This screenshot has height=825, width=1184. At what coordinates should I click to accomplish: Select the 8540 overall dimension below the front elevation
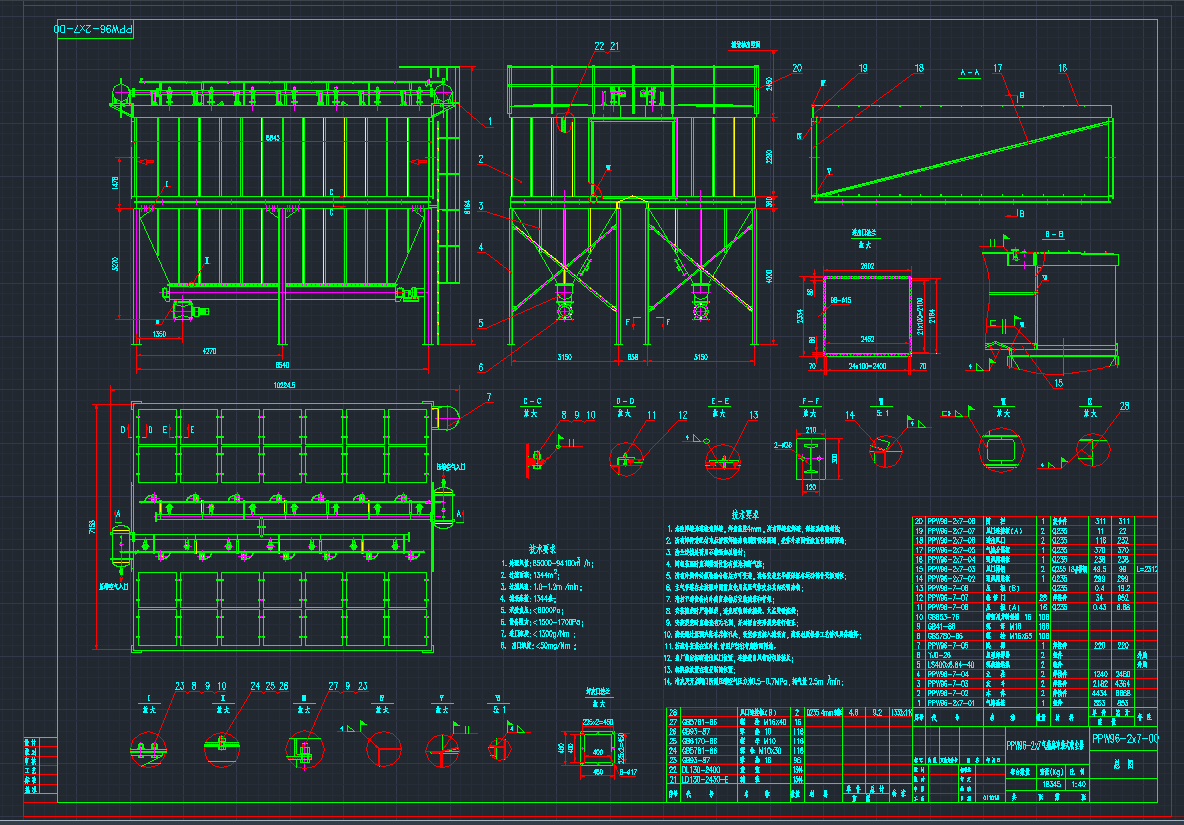coord(282,365)
